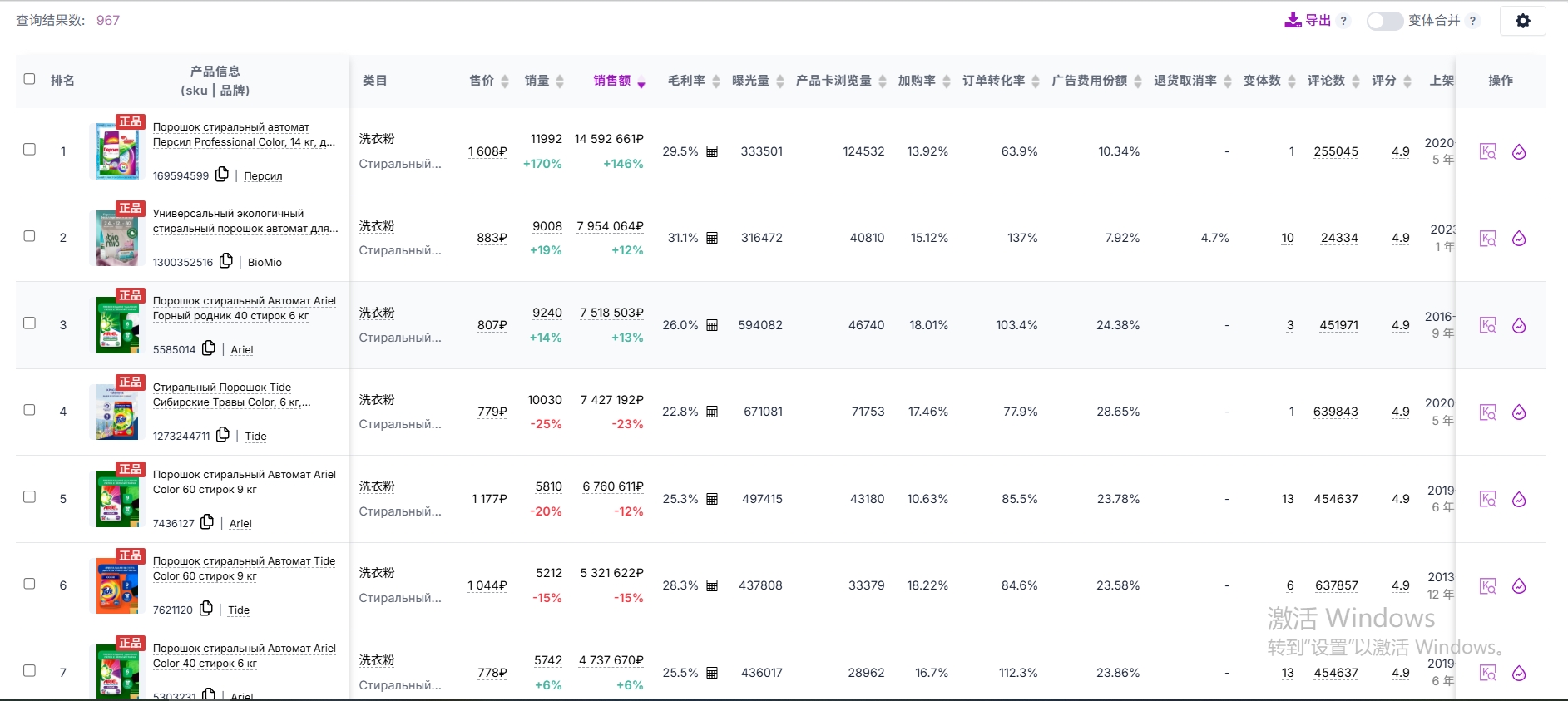This screenshot has height=701, width=1568.
Task: Select checkbox for rank 2 BioMio row
Action: (x=29, y=236)
